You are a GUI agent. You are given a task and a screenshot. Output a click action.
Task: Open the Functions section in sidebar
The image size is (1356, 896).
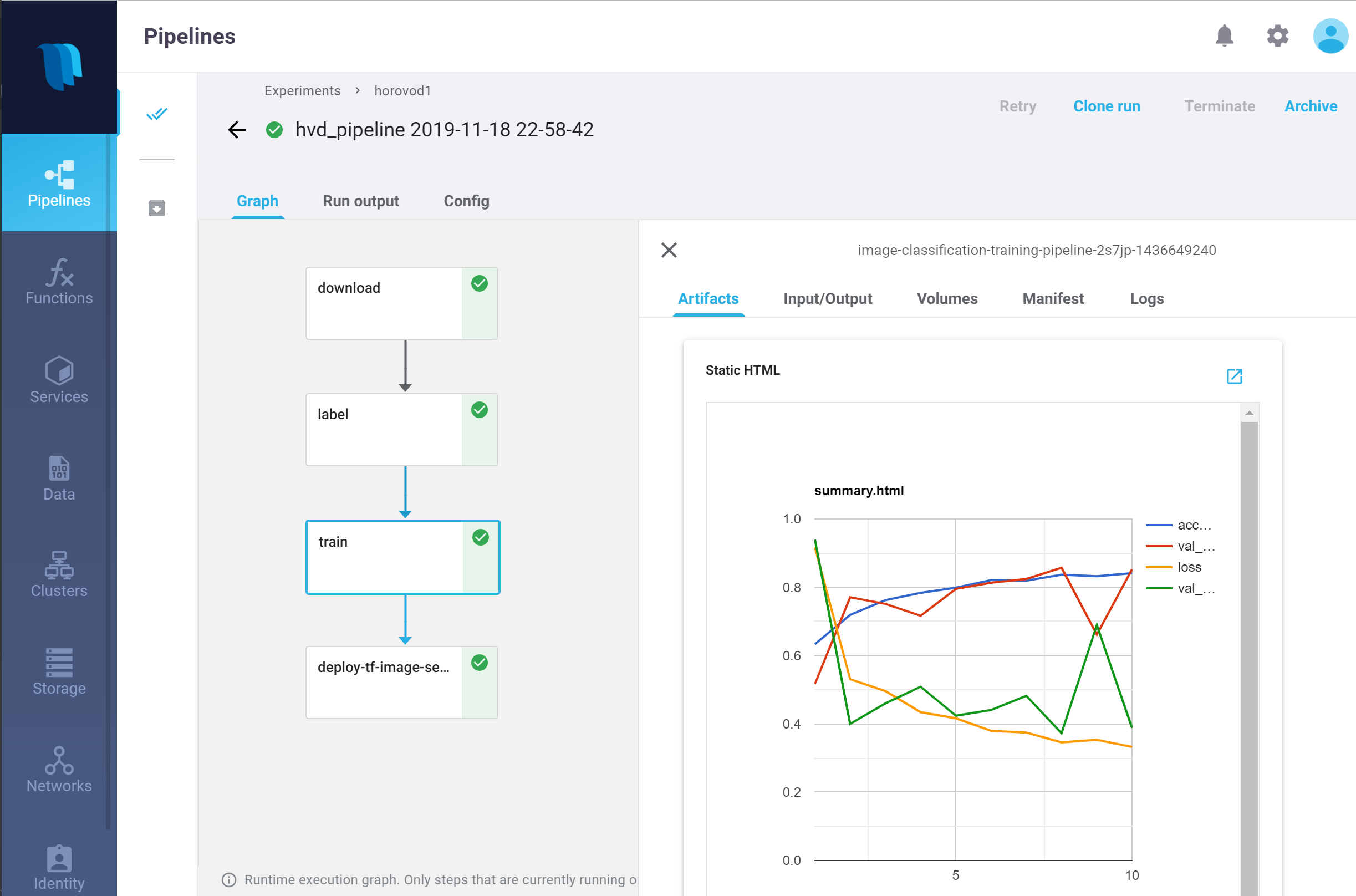point(59,281)
